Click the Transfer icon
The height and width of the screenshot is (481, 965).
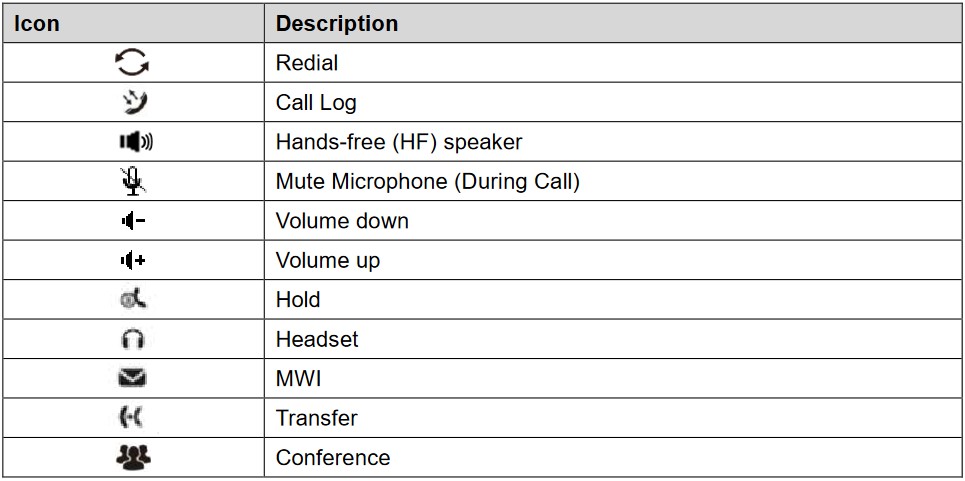[132, 418]
